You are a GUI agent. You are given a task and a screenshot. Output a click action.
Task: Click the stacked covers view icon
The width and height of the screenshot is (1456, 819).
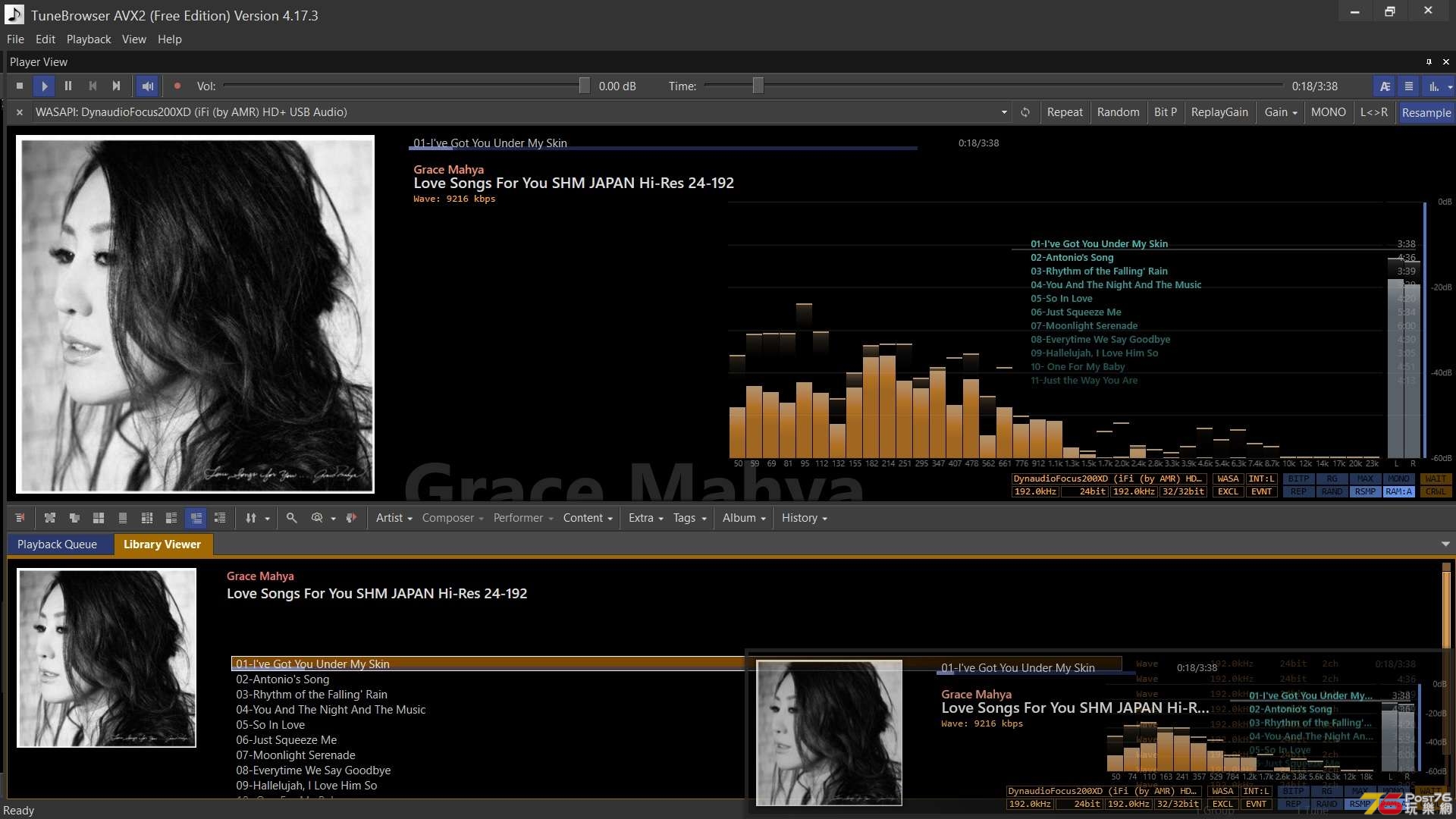(74, 518)
